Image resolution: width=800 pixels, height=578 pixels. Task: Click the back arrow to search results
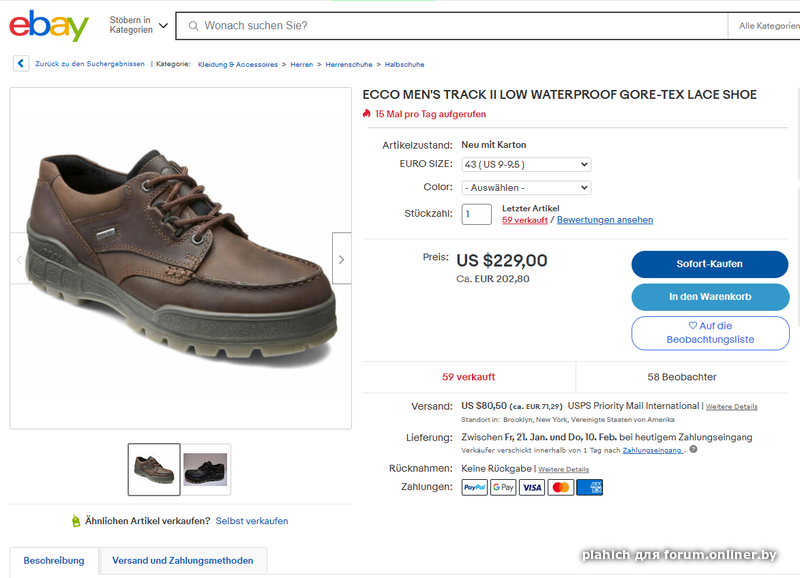click(x=20, y=63)
